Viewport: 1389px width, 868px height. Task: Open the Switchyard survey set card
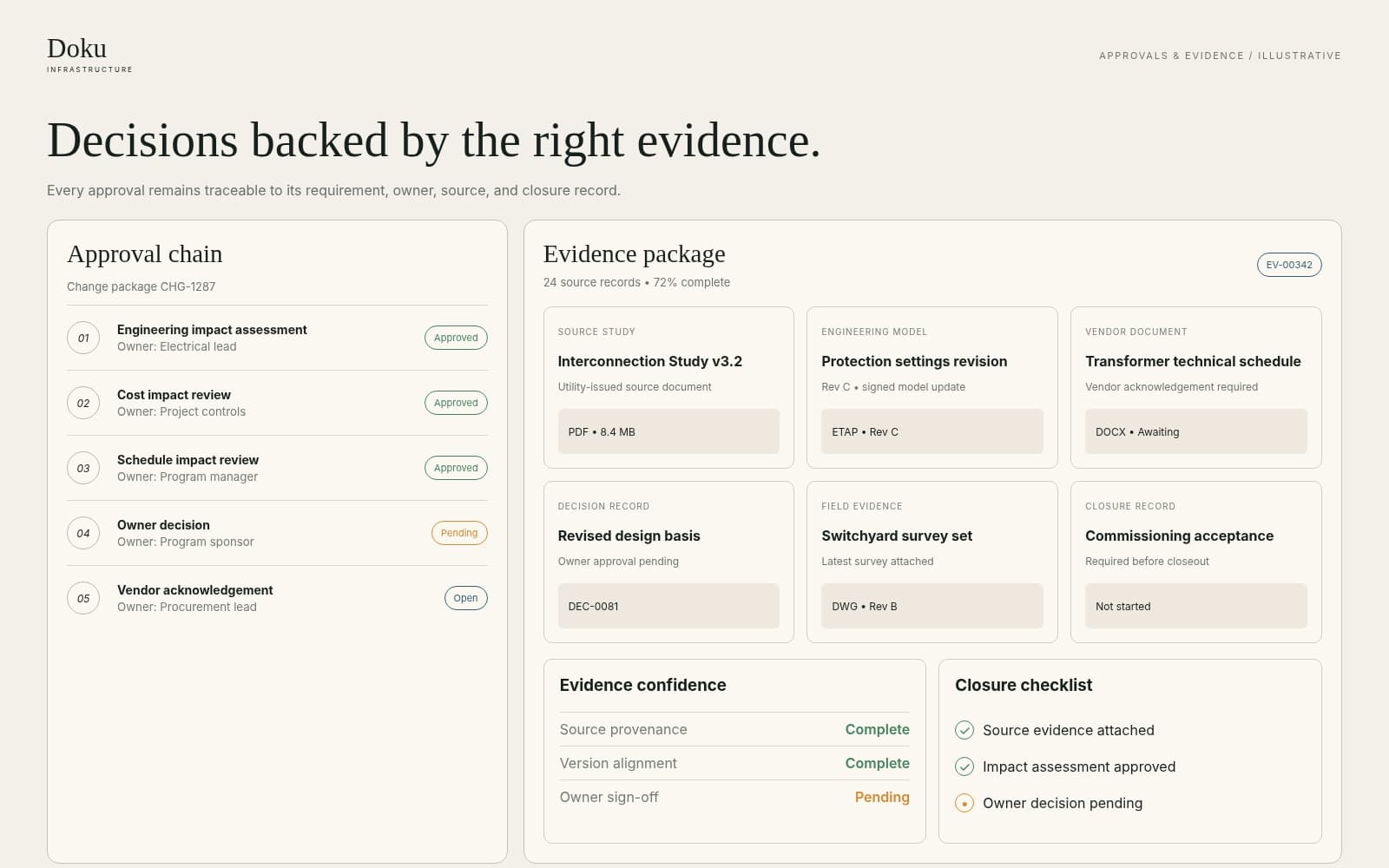click(x=932, y=562)
